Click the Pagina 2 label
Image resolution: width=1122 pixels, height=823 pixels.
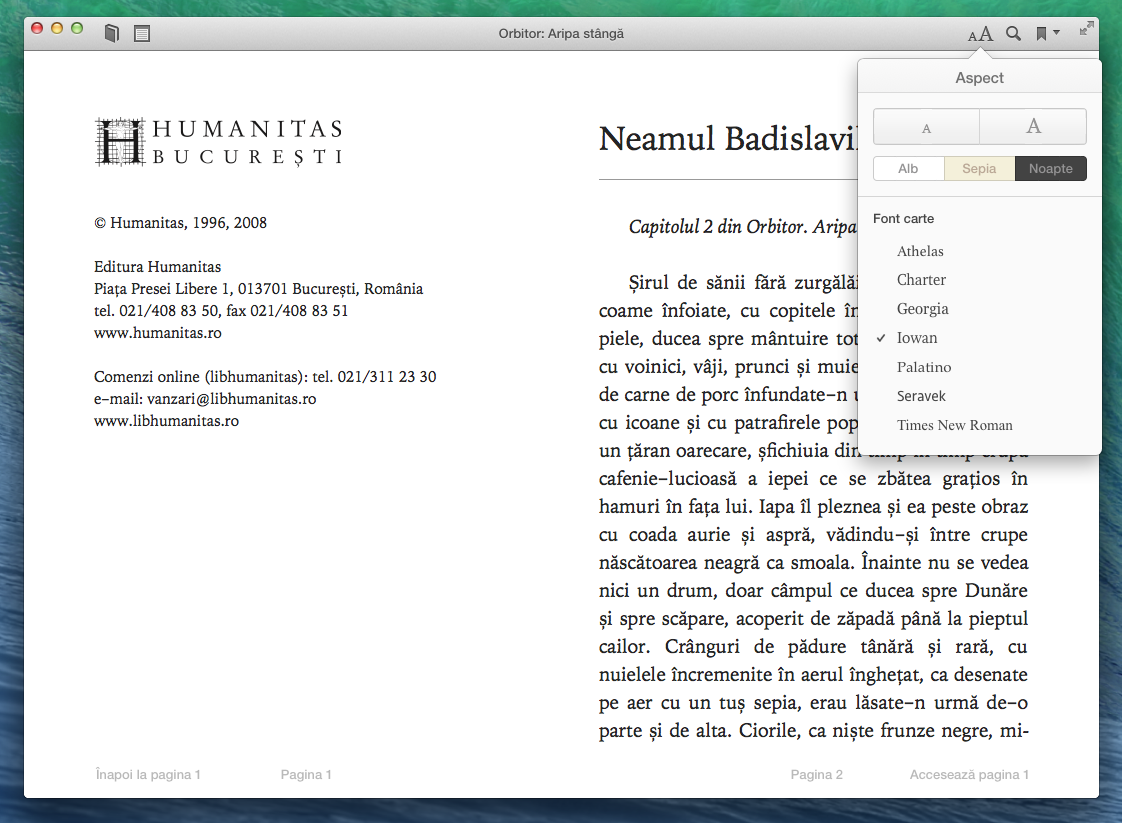[x=816, y=774]
